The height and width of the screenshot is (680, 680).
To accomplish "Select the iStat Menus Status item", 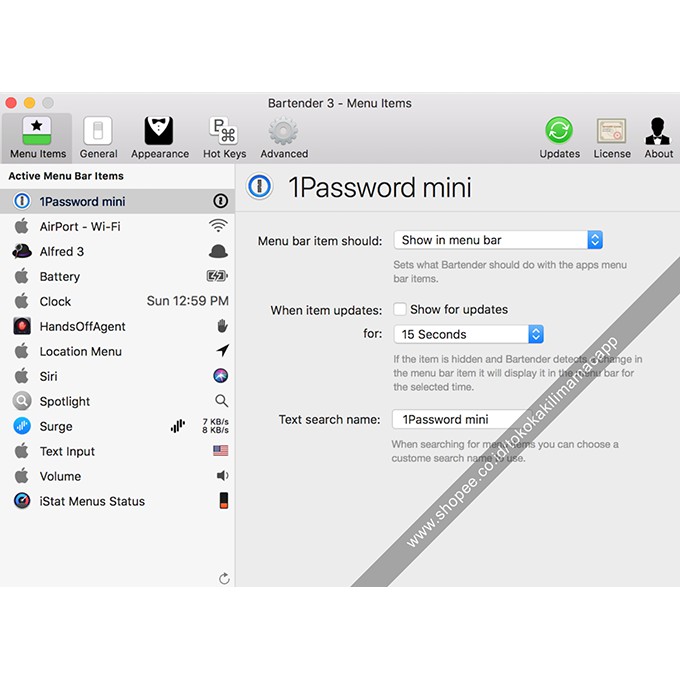I will pos(117,501).
